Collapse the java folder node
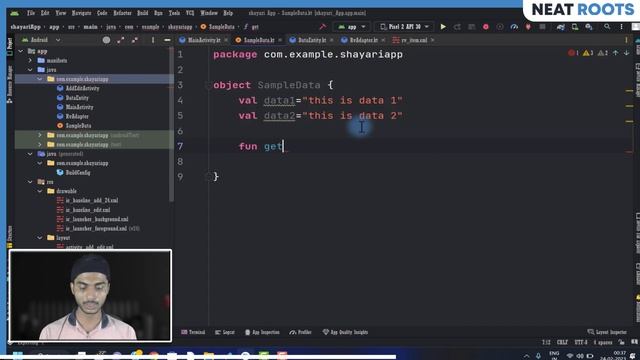The height and width of the screenshot is (360, 640). point(30,70)
